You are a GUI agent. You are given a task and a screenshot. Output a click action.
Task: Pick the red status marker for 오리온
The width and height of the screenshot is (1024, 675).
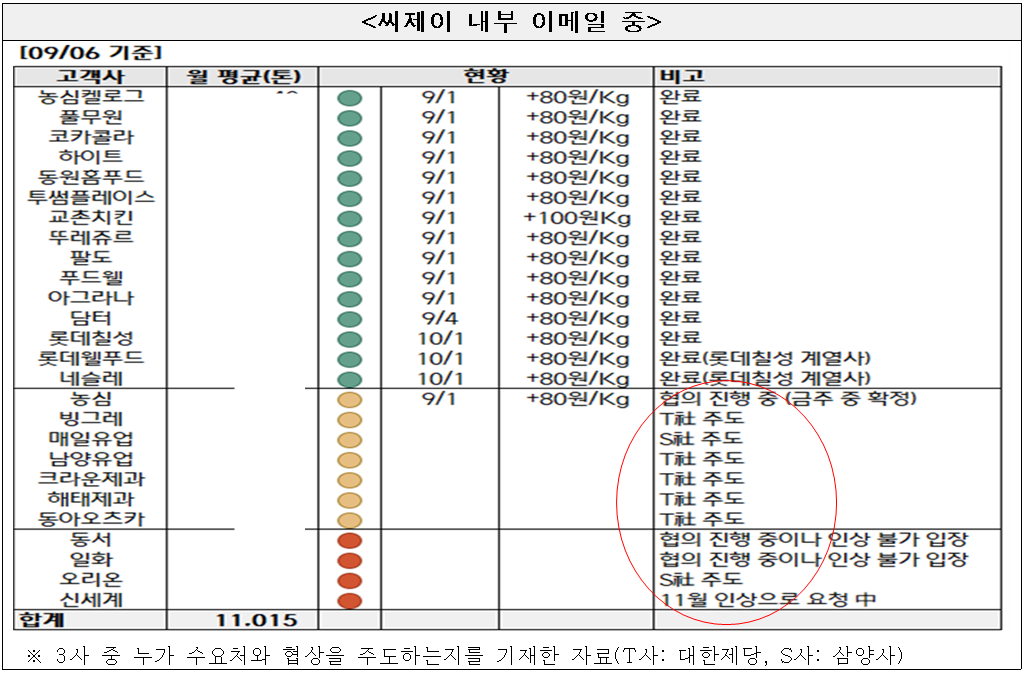coord(349,580)
